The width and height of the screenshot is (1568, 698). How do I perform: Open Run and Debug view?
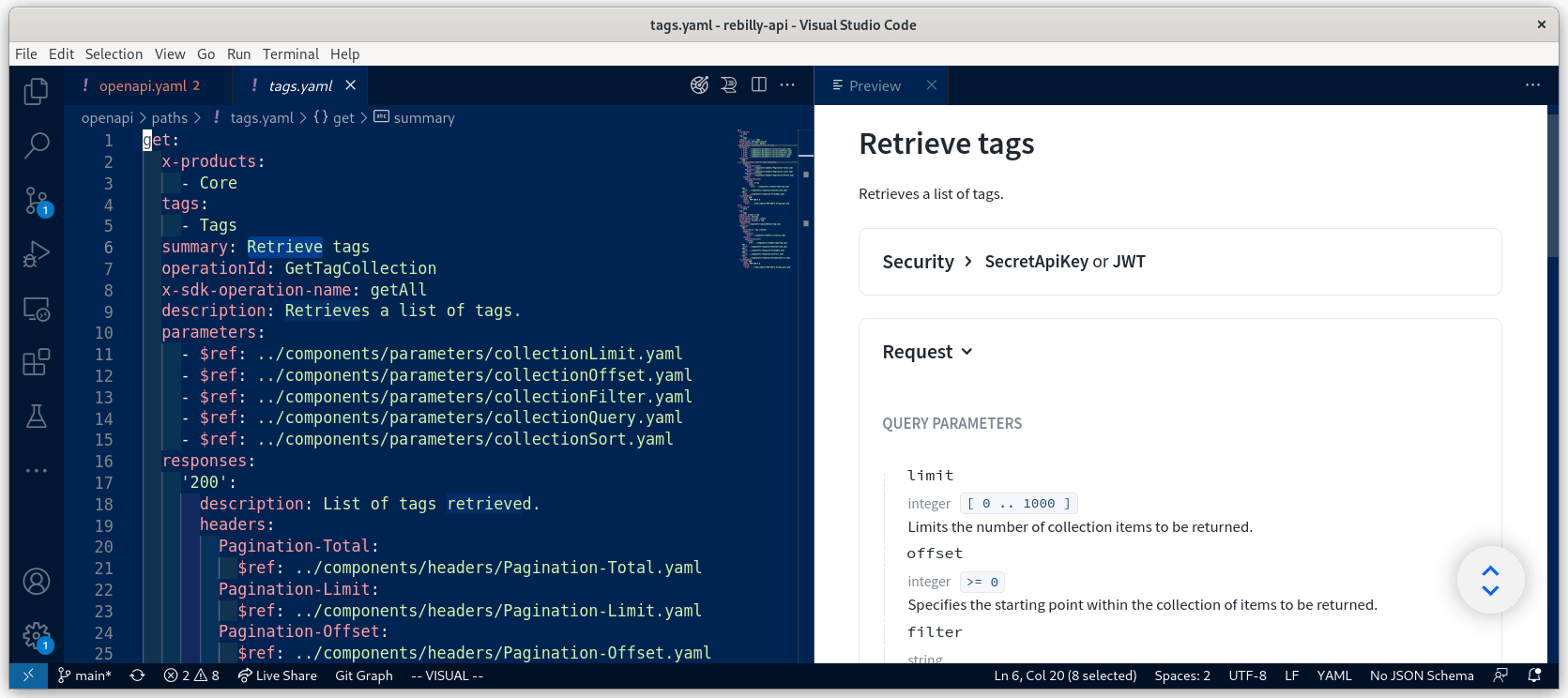[x=37, y=254]
